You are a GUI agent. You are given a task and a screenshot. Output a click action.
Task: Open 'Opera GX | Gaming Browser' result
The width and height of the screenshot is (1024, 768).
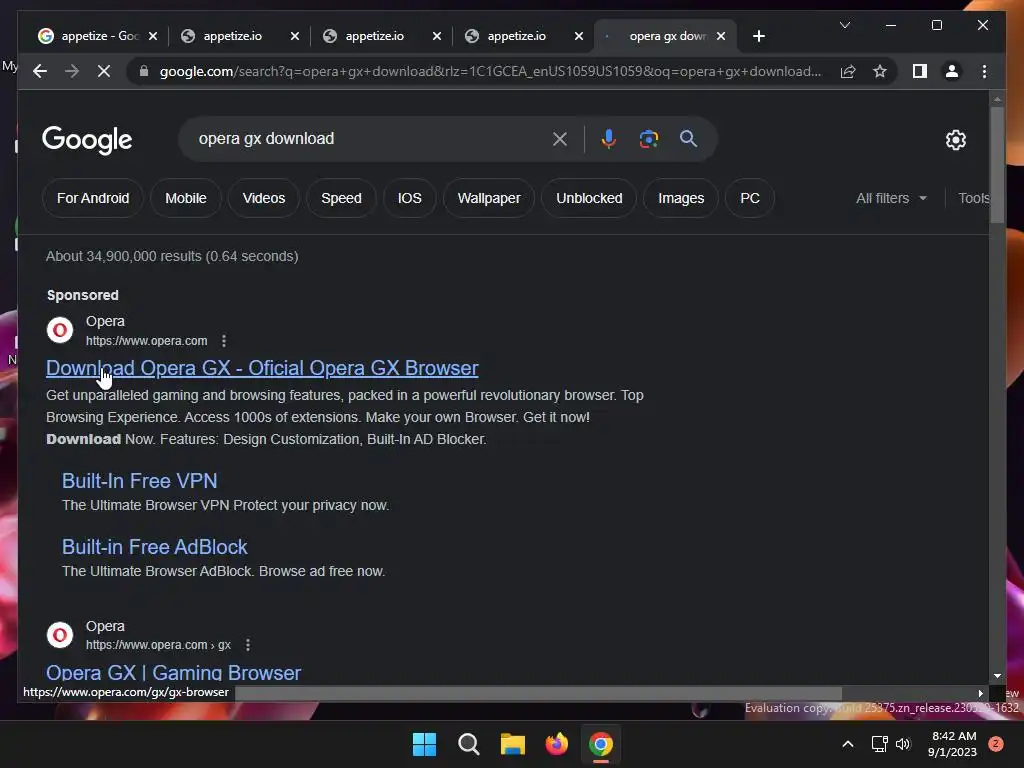pyautogui.click(x=173, y=673)
